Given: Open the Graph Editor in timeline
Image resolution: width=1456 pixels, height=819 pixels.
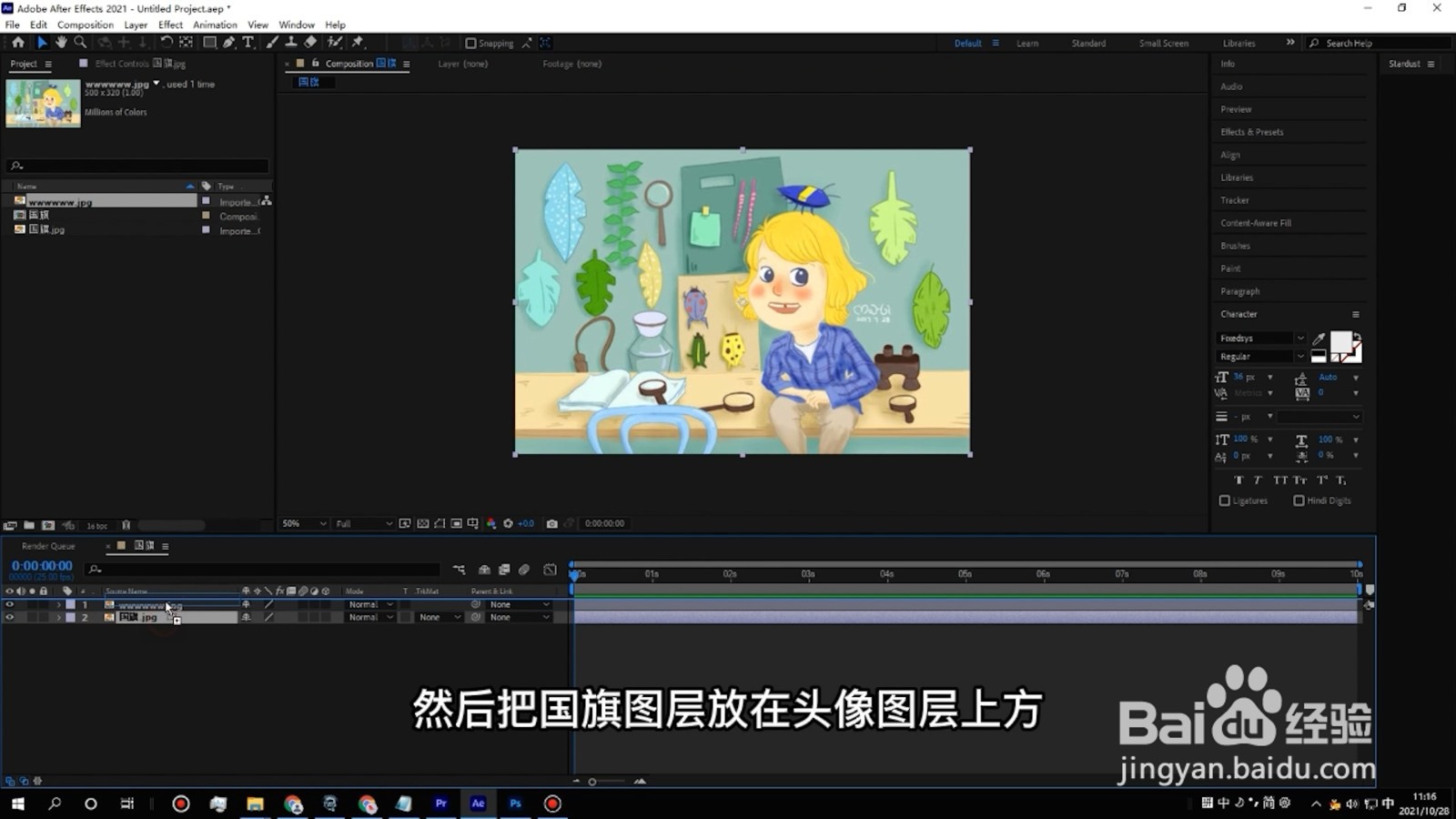Looking at the screenshot, I should click(x=550, y=570).
